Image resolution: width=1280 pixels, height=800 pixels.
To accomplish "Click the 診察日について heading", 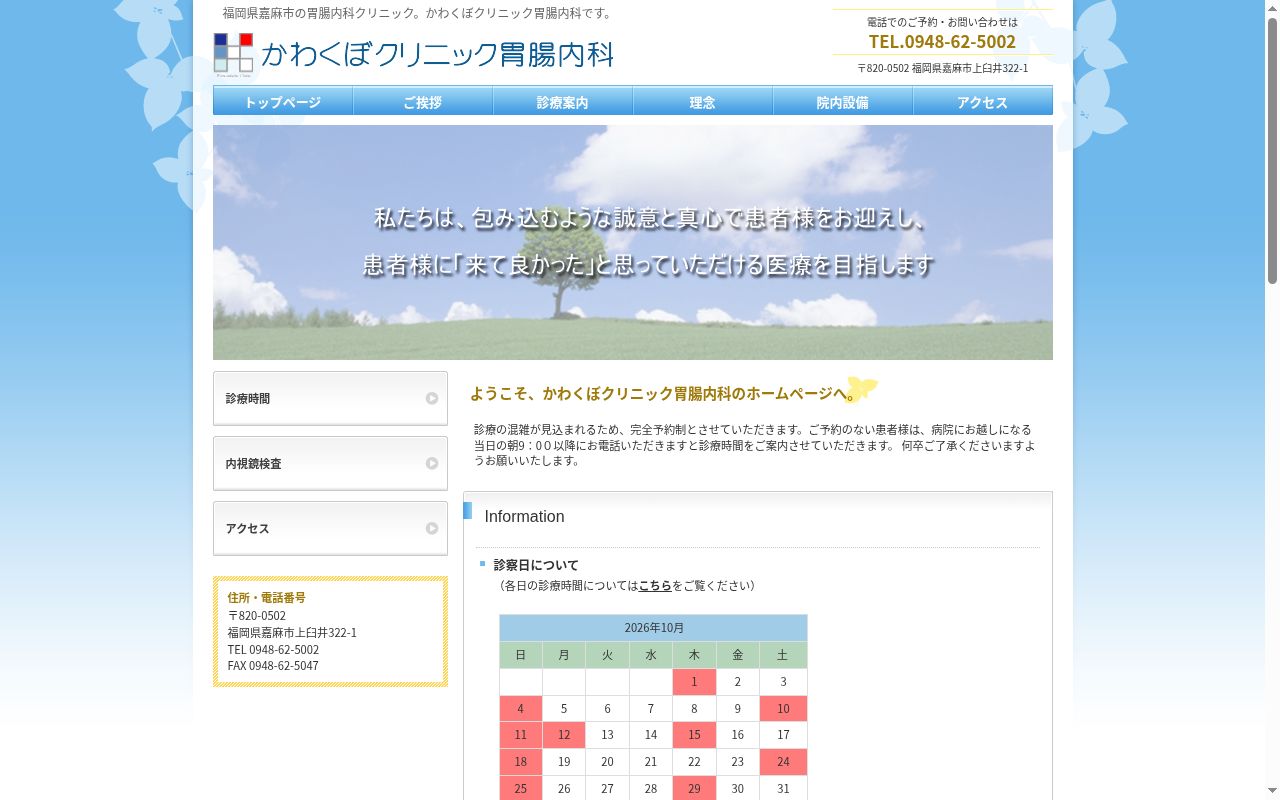I will [536, 565].
